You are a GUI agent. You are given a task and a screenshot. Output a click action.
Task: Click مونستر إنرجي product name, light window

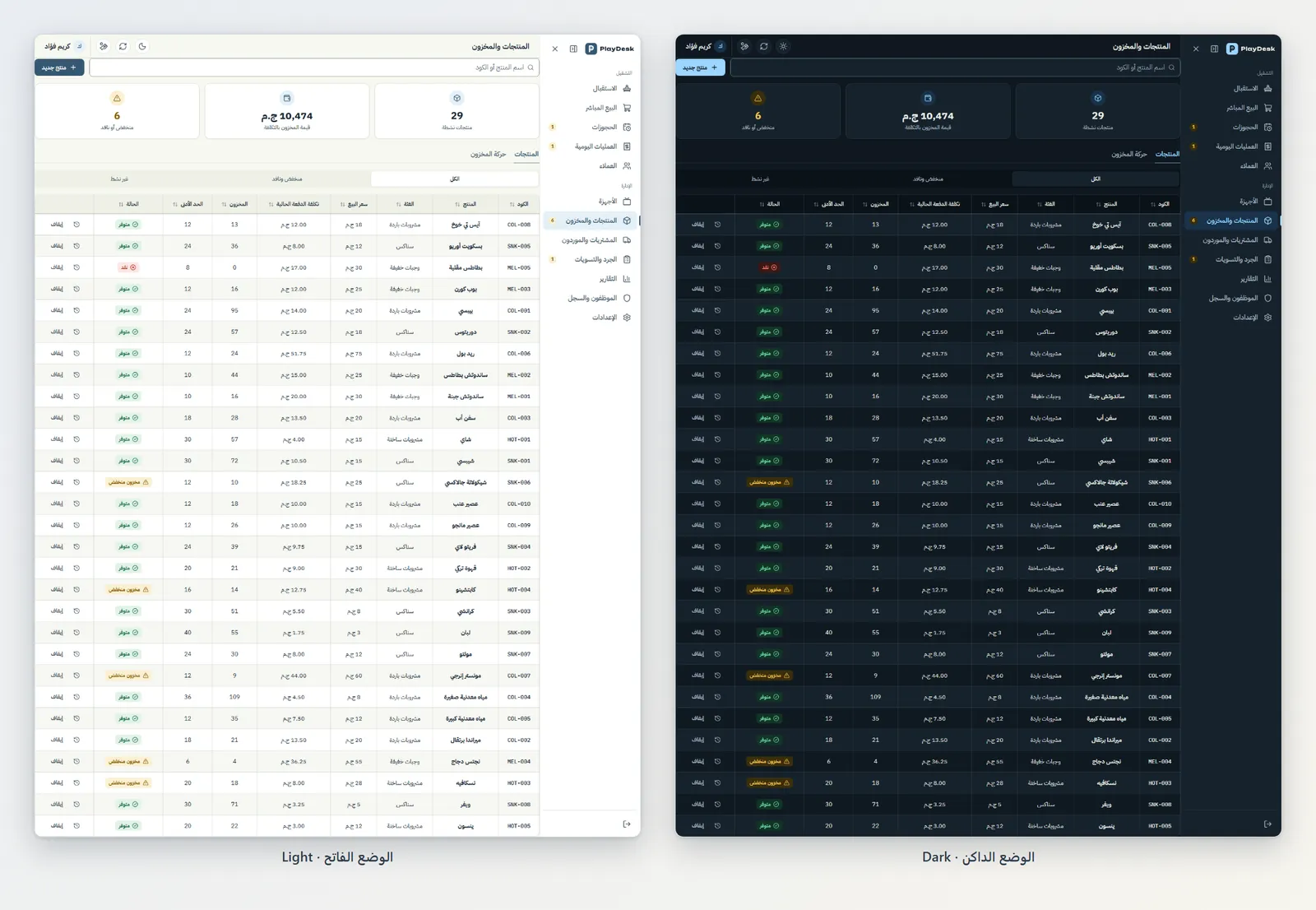point(466,676)
